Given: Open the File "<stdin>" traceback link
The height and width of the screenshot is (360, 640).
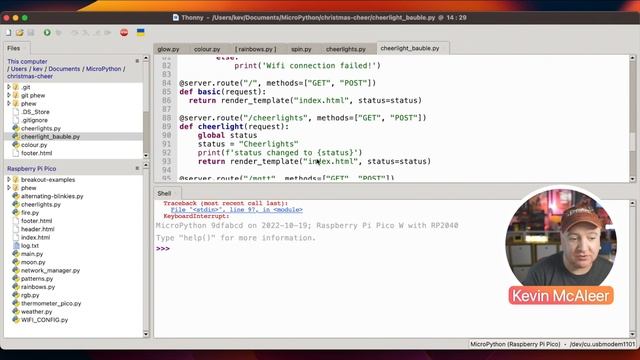Looking at the screenshot, I should tap(237, 210).
